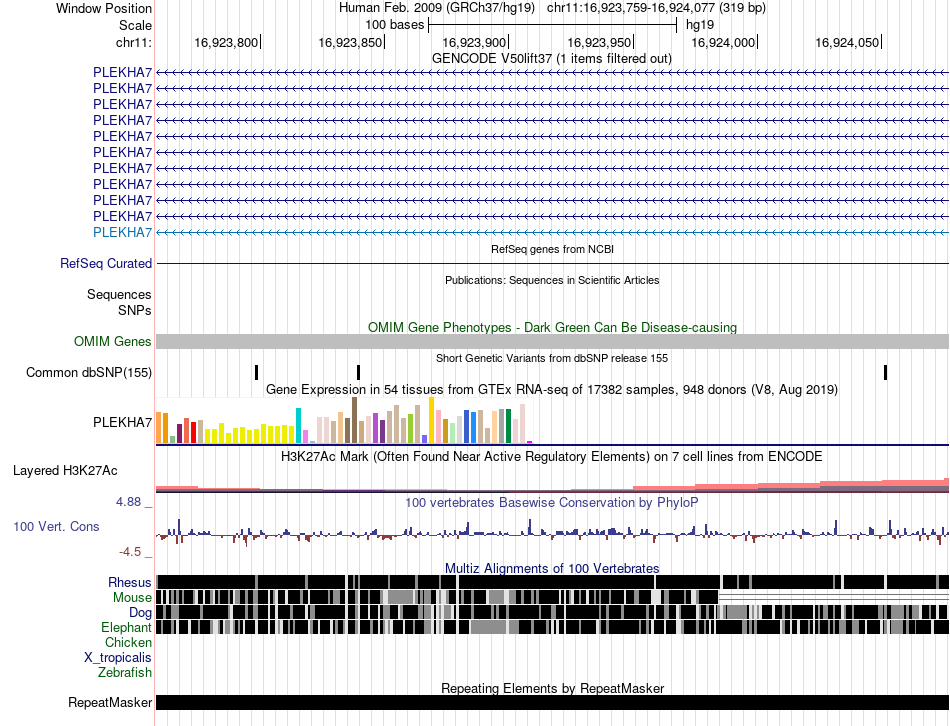Click the light-blue PLEKHA7 transcript label

122,232
